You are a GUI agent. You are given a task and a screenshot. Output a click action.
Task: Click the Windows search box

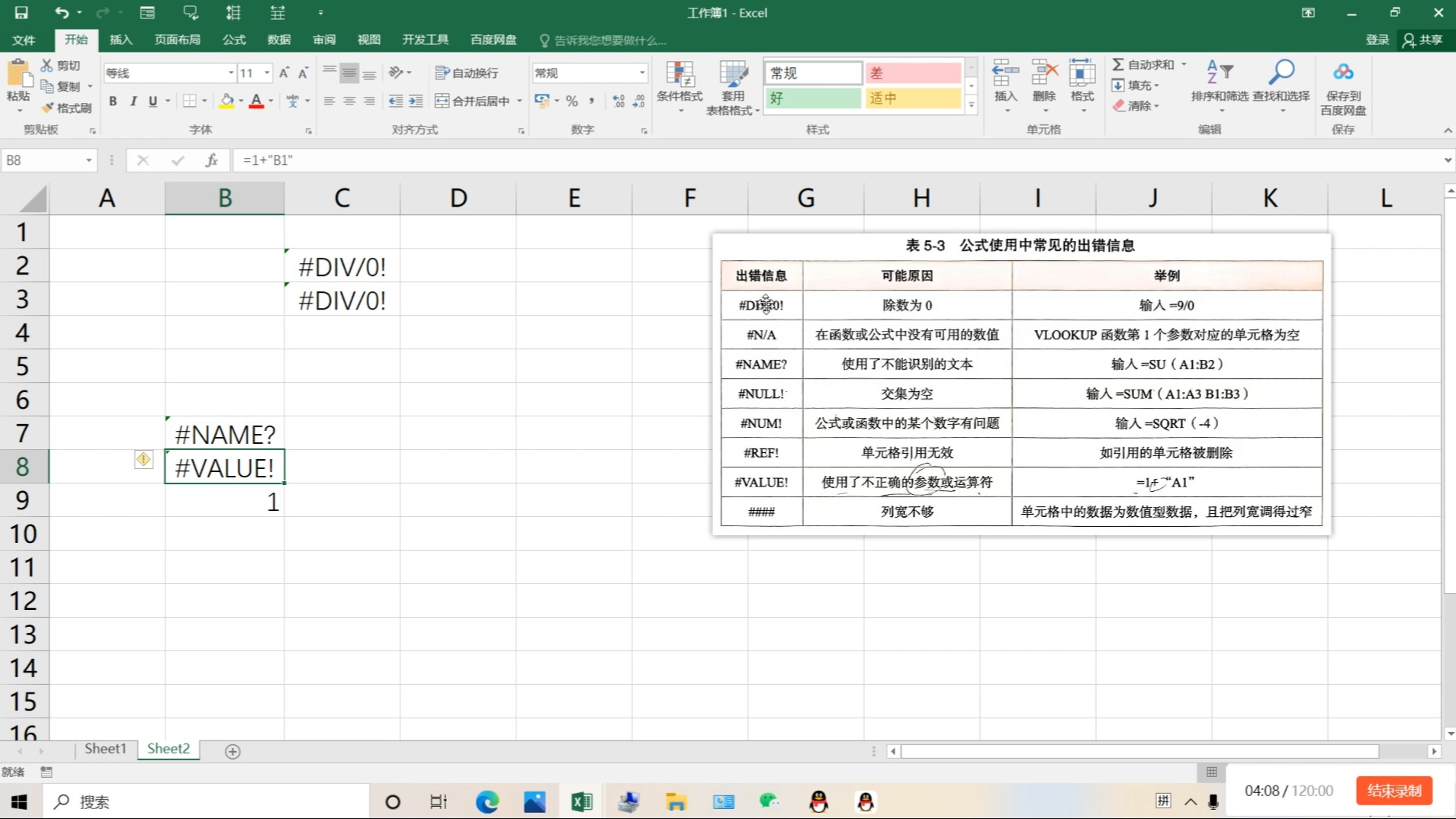pyautogui.click(x=206, y=801)
